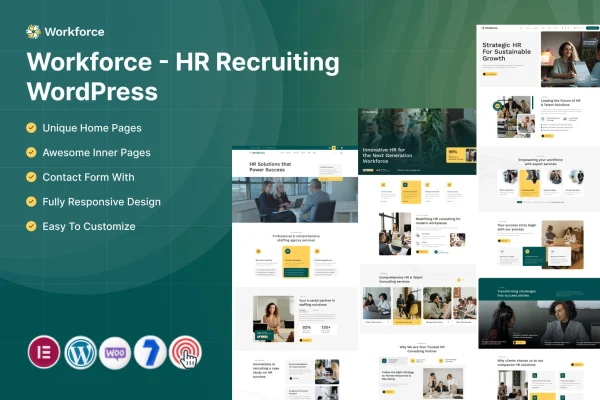Viewport: 600px width, 400px height.
Task: Click the Elementor badge icon
Action: (x=44, y=352)
